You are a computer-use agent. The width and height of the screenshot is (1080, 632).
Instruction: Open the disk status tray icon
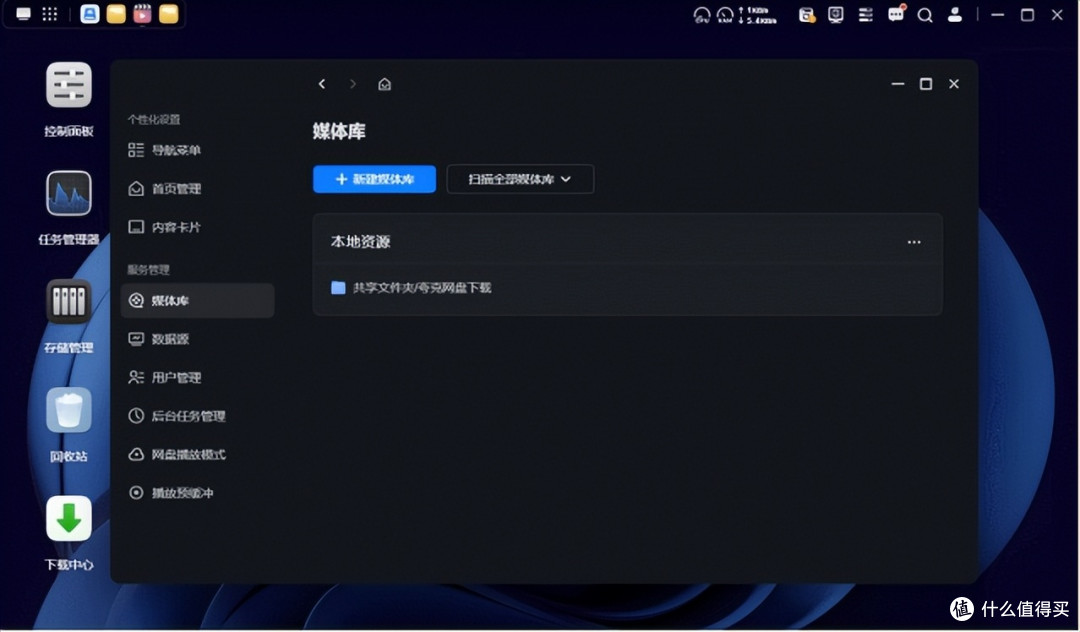pyautogui.click(x=807, y=14)
